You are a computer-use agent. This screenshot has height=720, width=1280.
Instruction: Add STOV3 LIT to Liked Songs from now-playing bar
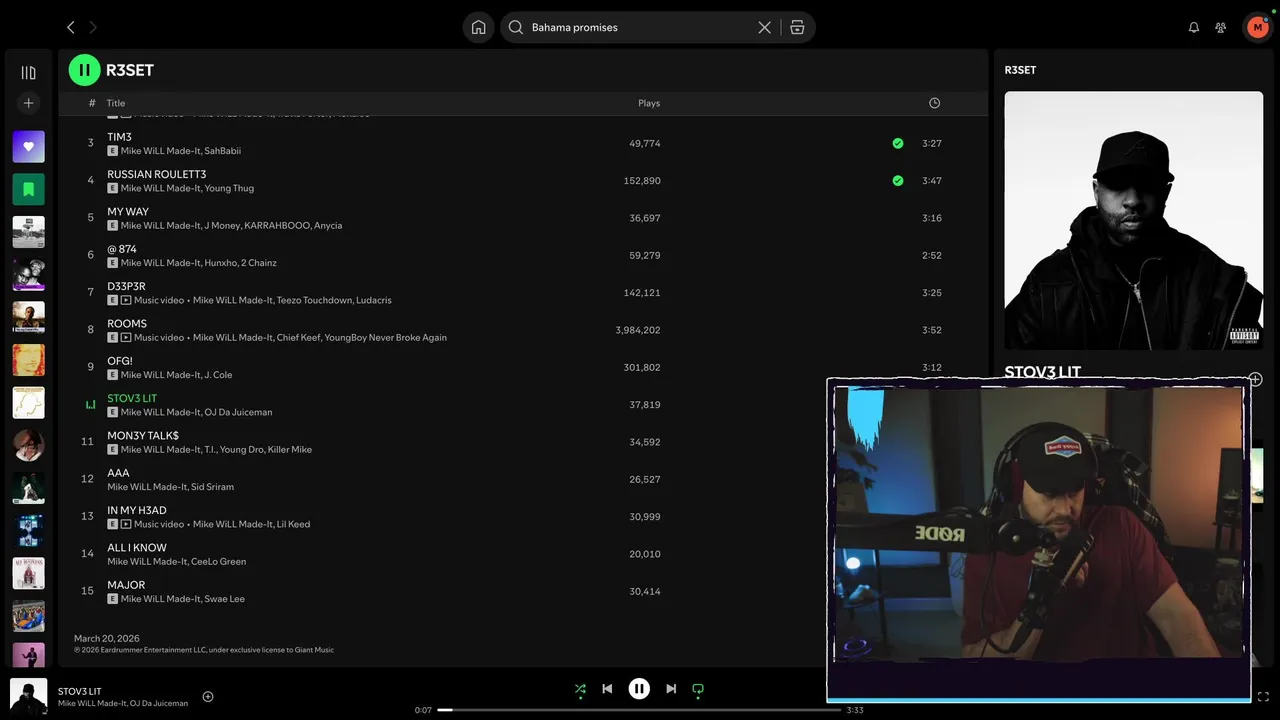pos(208,697)
